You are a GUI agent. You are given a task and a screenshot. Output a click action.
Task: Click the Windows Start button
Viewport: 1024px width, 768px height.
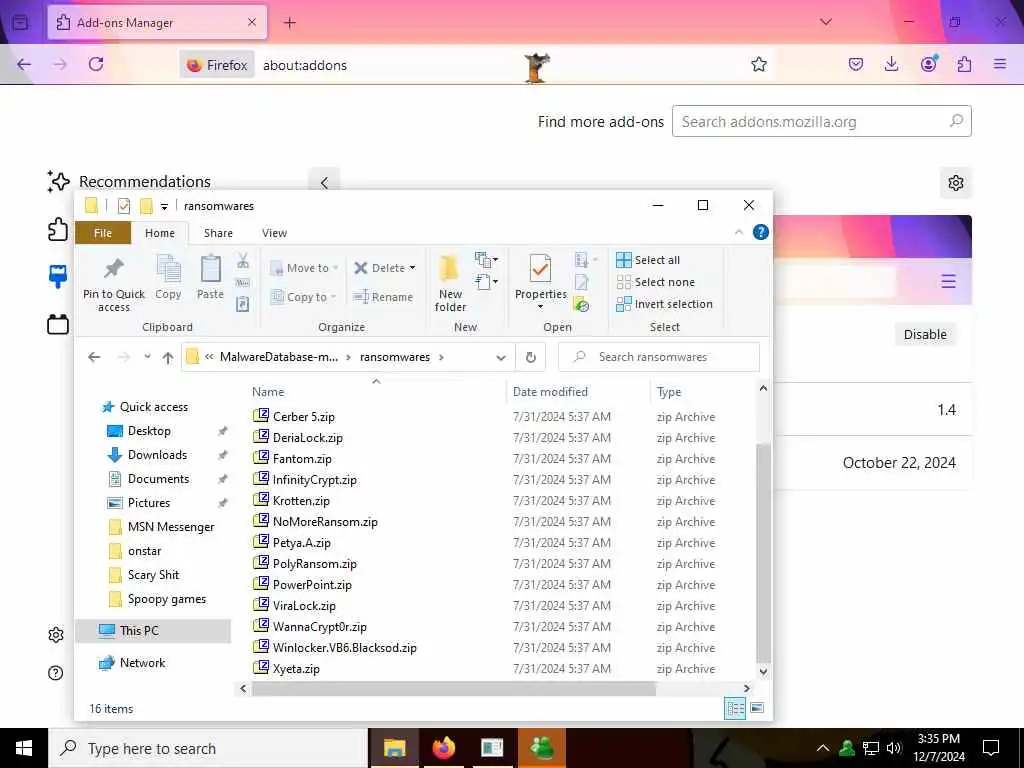(24, 748)
